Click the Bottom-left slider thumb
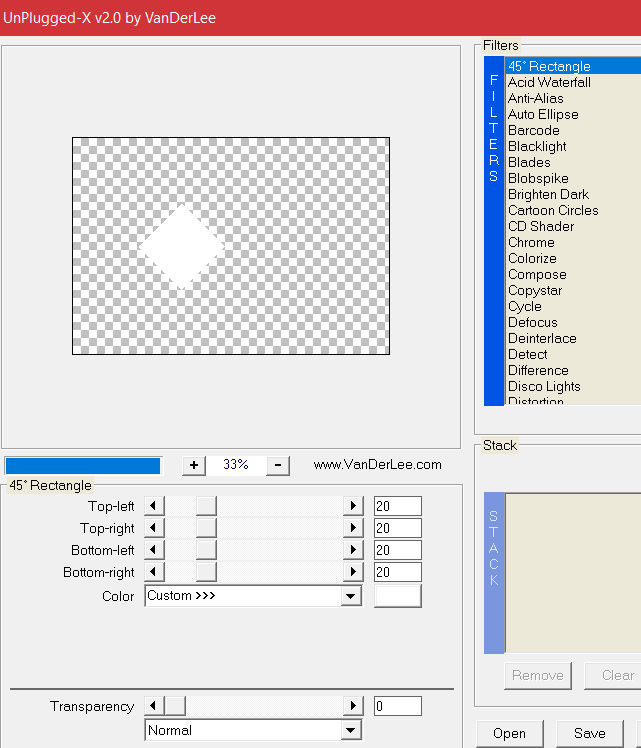641x748 pixels. pos(206,550)
